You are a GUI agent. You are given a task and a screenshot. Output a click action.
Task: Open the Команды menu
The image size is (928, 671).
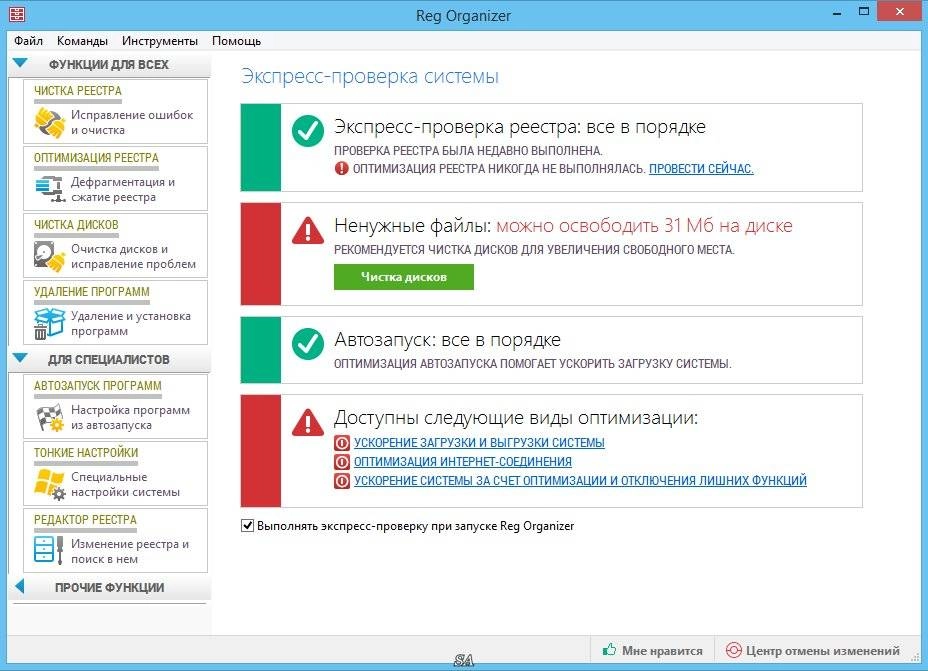tap(82, 41)
